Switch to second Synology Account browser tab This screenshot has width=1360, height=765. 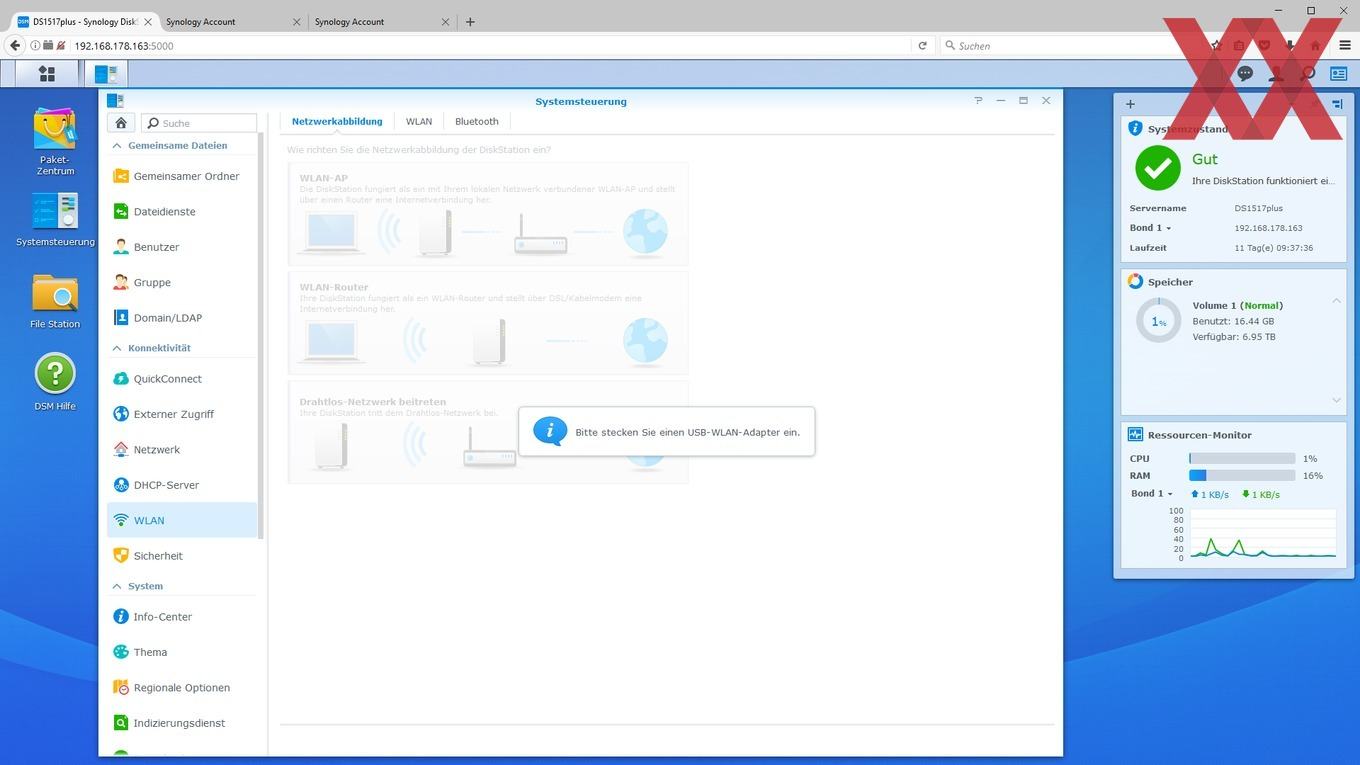(231, 21)
